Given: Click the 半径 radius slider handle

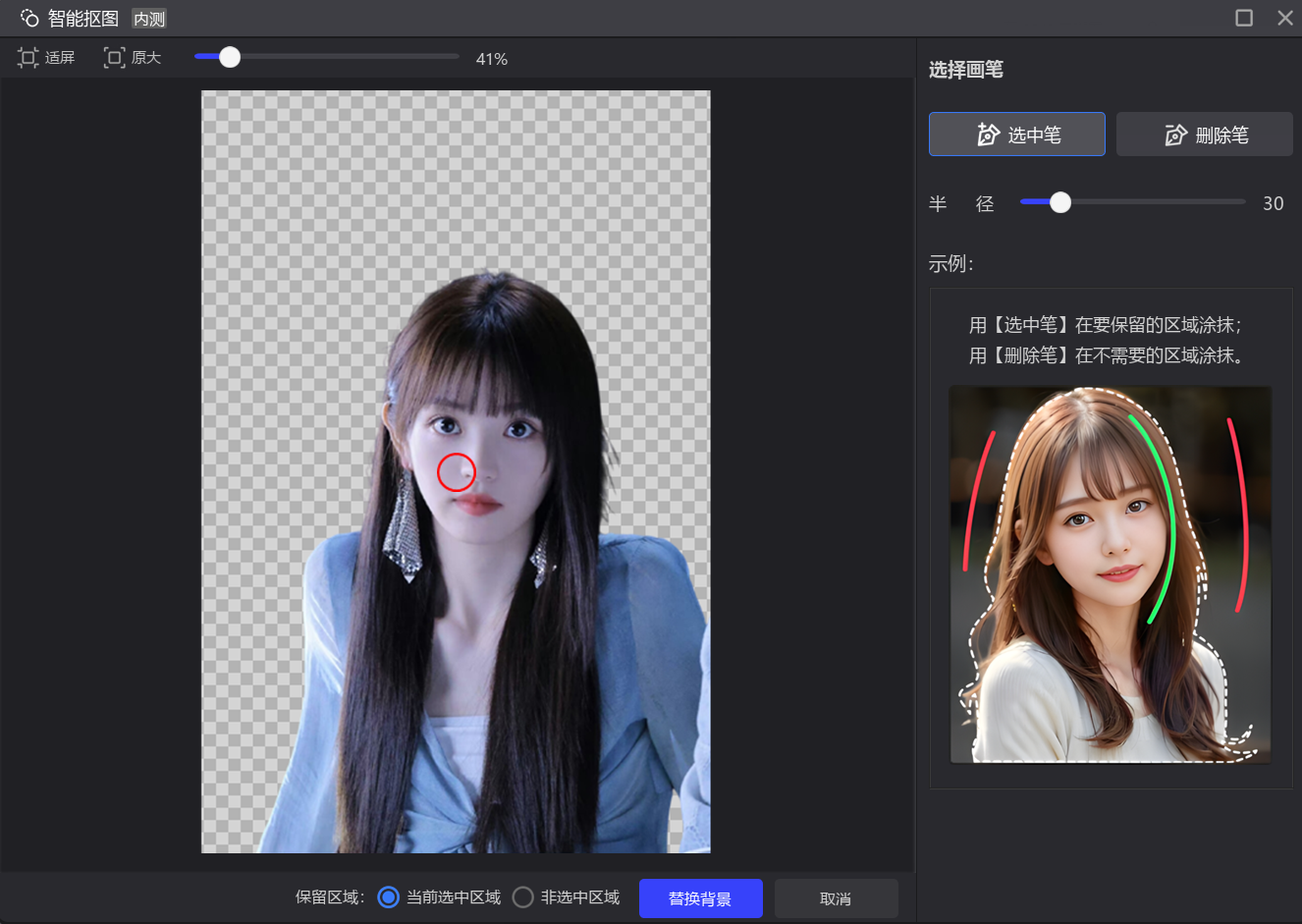Looking at the screenshot, I should pyautogui.click(x=1060, y=202).
